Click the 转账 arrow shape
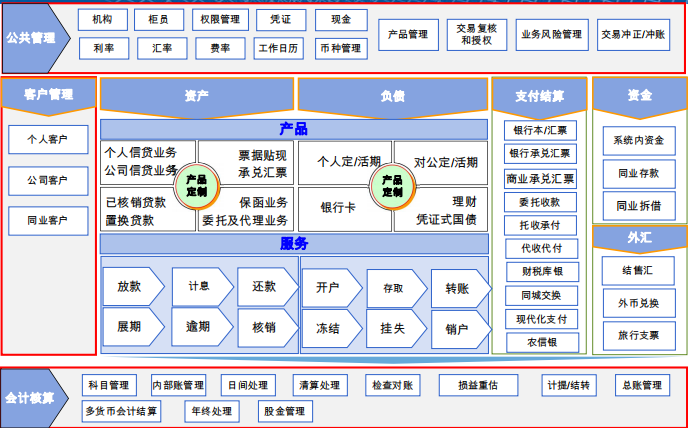The width and height of the screenshot is (688, 428). point(459,287)
